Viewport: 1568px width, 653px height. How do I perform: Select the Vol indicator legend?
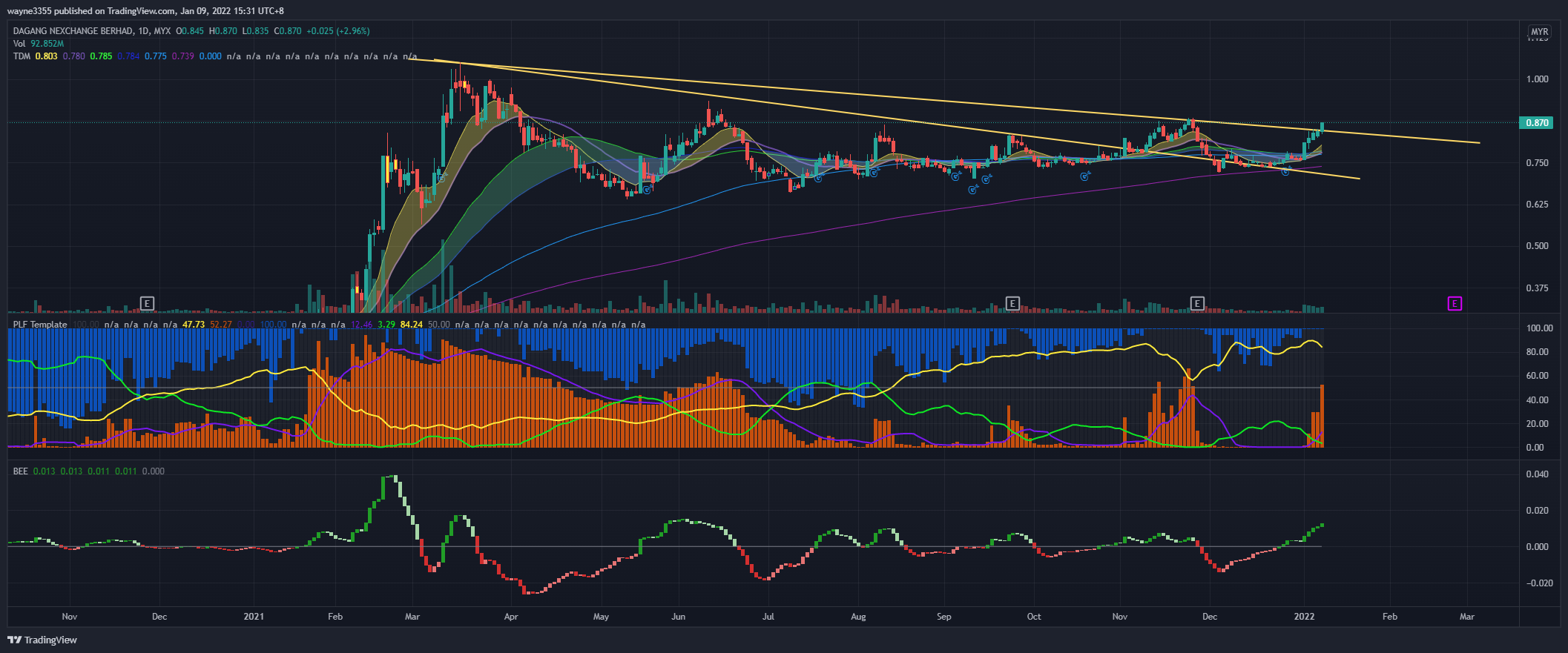(x=19, y=44)
